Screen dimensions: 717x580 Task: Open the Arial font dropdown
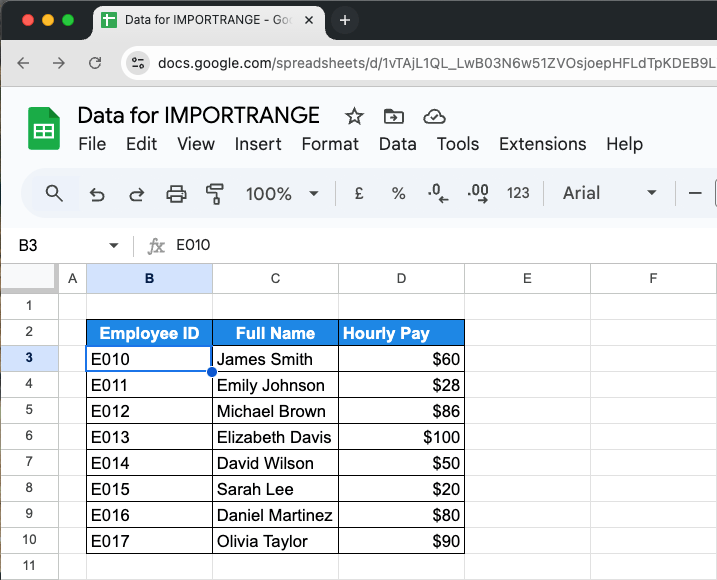pos(609,193)
